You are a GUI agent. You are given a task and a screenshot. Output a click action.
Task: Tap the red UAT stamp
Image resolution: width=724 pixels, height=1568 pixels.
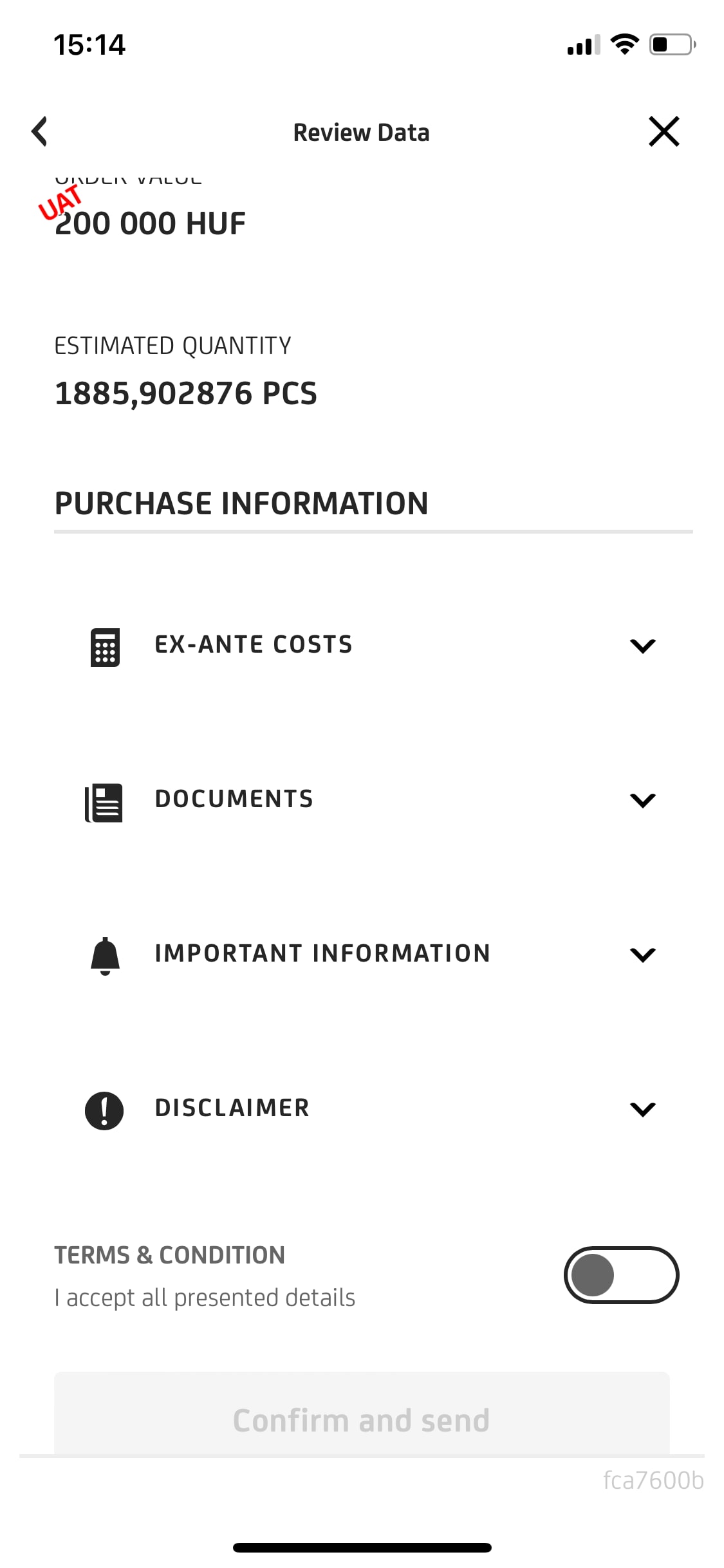pos(60,201)
